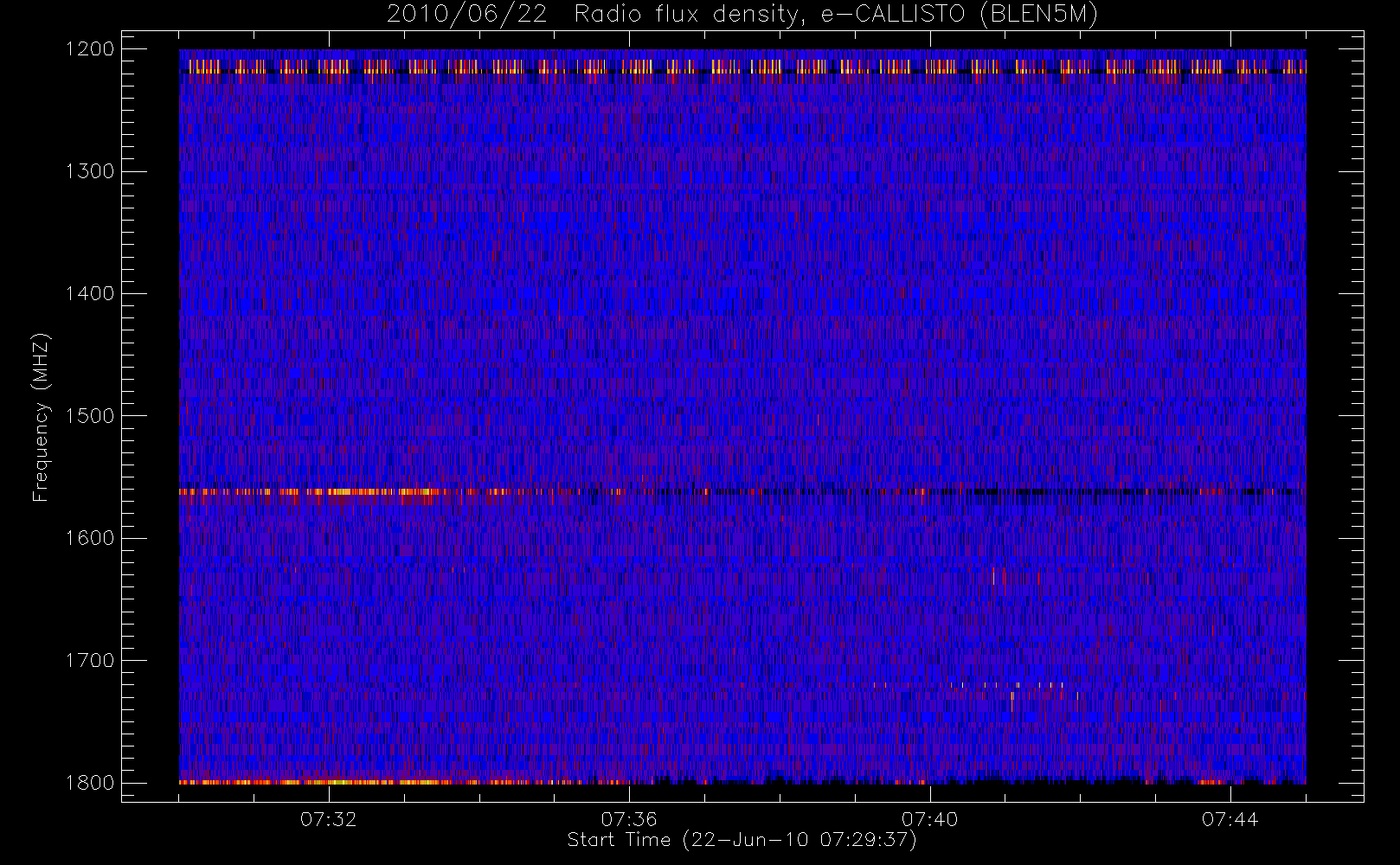
Task: Select the 1200 frequency axis label
Action: pyautogui.click(x=90, y=49)
